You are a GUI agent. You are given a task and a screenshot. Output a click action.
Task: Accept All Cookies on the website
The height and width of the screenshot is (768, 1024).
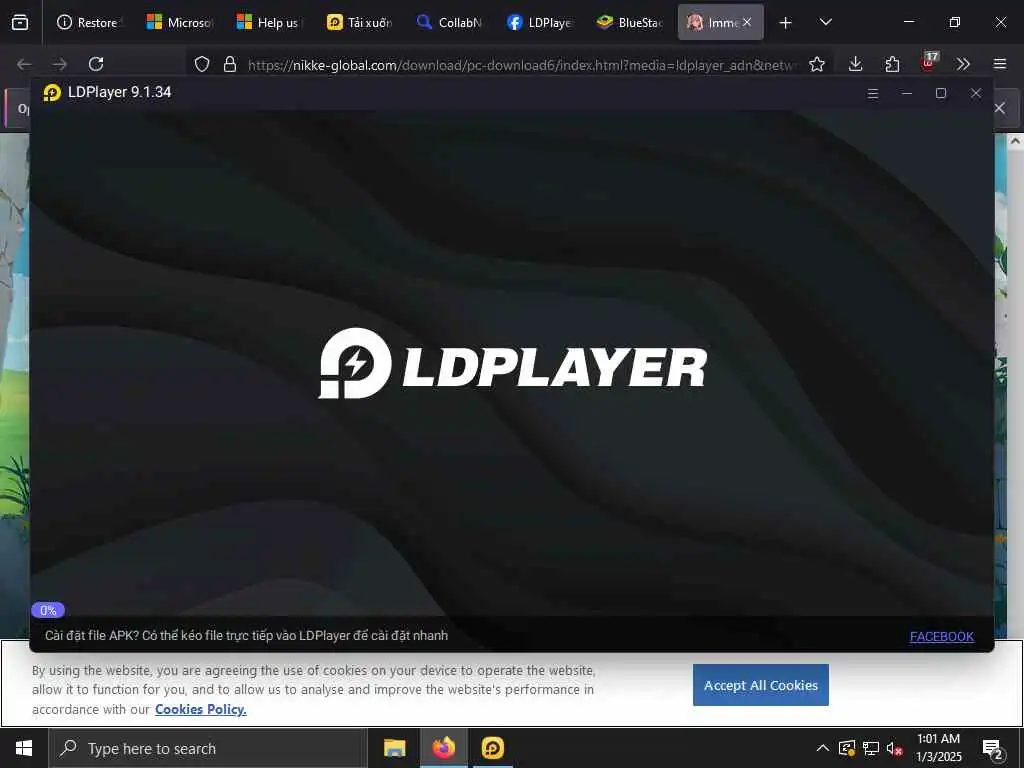(x=761, y=685)
